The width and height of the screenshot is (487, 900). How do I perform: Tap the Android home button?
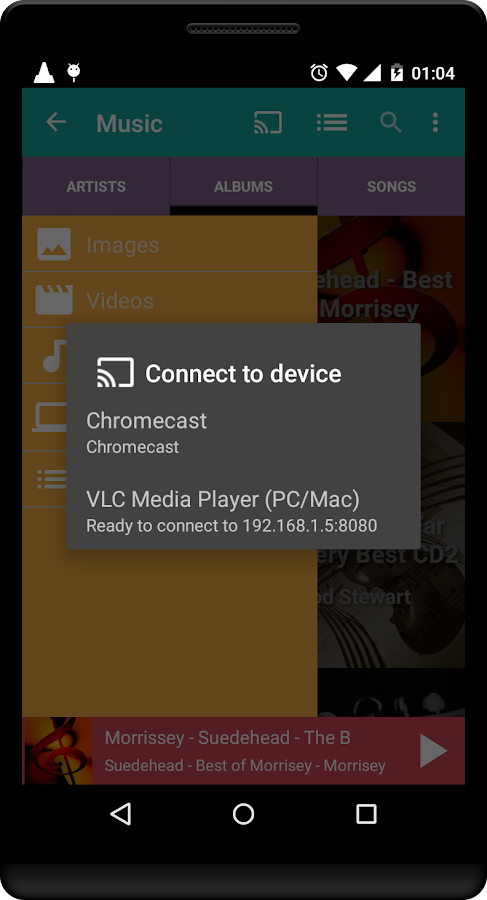coord(244,814)
